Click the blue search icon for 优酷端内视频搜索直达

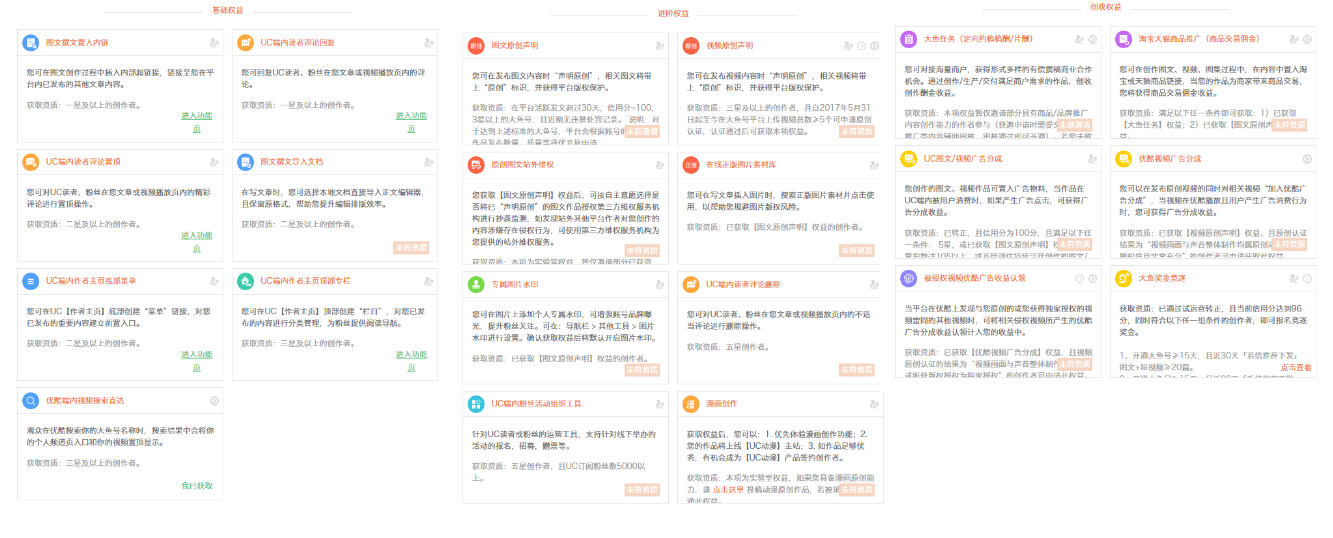[32, 401]
